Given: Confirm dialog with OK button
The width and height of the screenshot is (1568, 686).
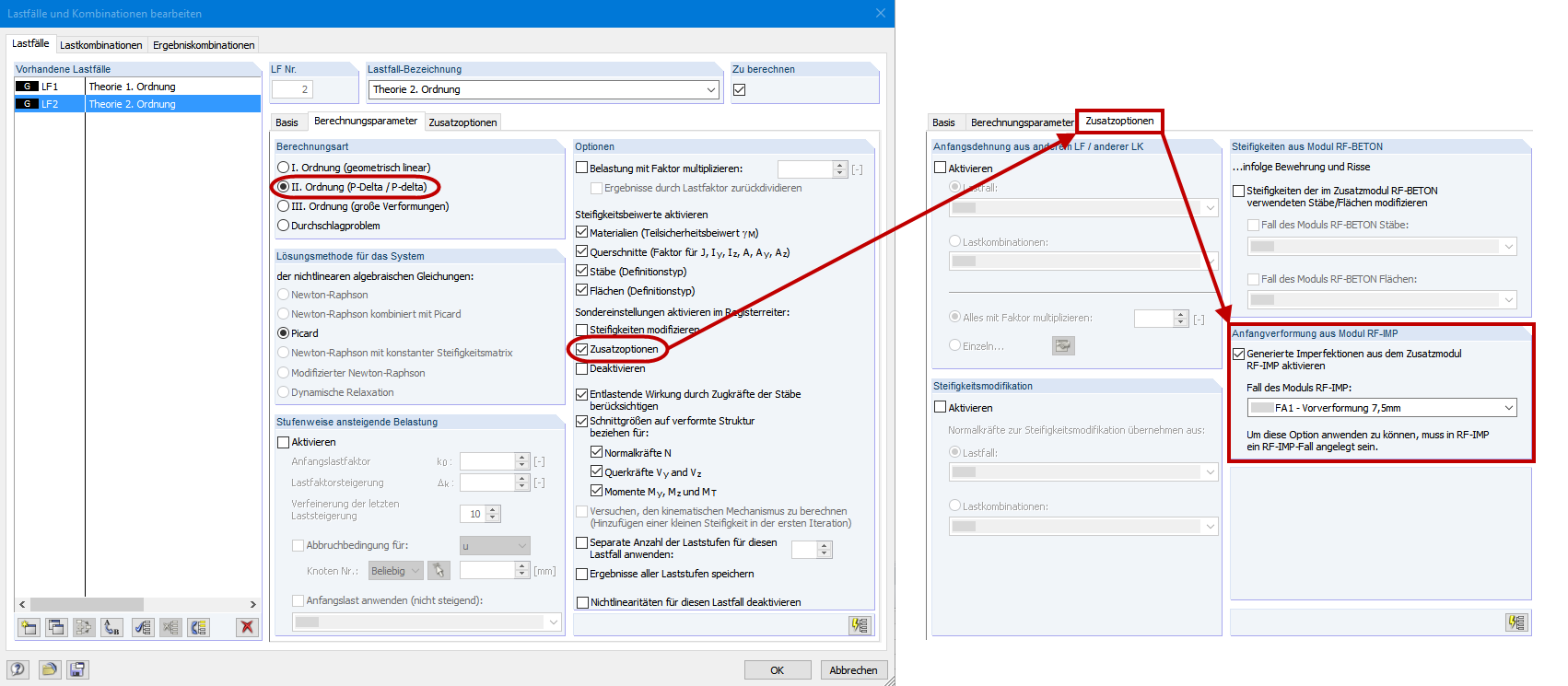Looking at the screenshot, I should (x=778, y=670).
